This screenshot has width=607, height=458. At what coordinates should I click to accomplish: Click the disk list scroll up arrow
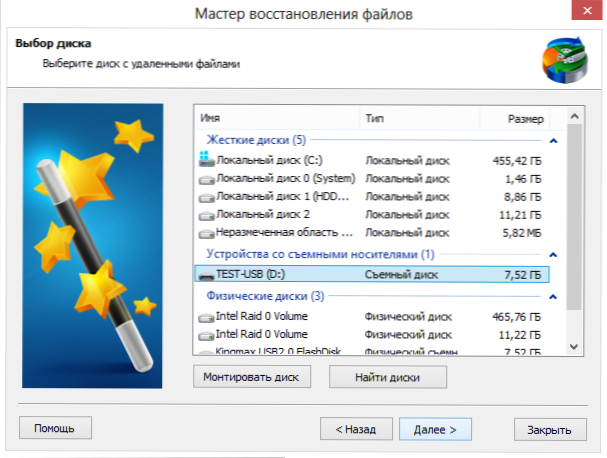574,116
